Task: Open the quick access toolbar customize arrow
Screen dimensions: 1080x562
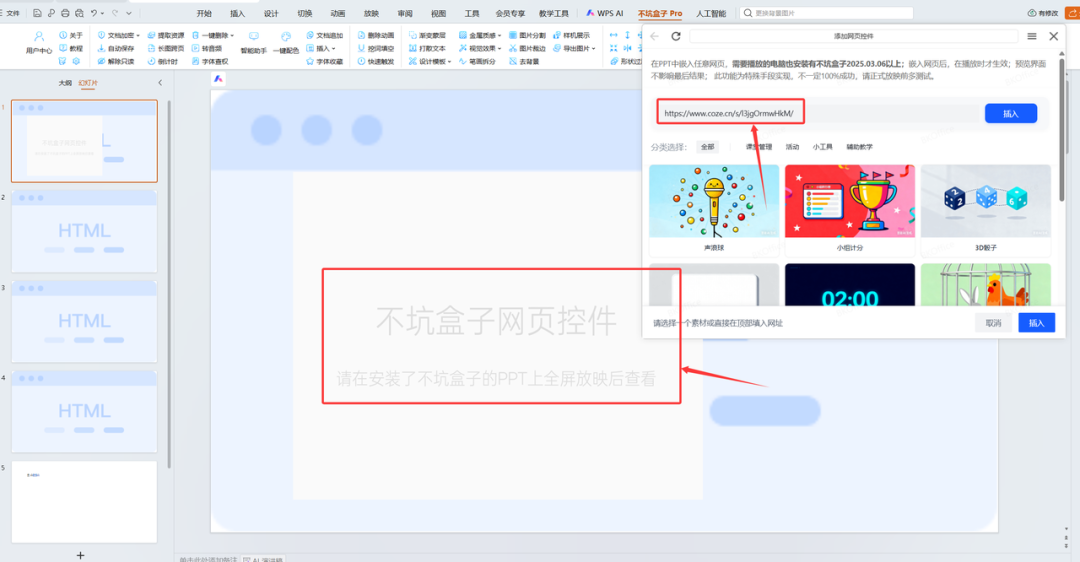Action: pos(129,13)
